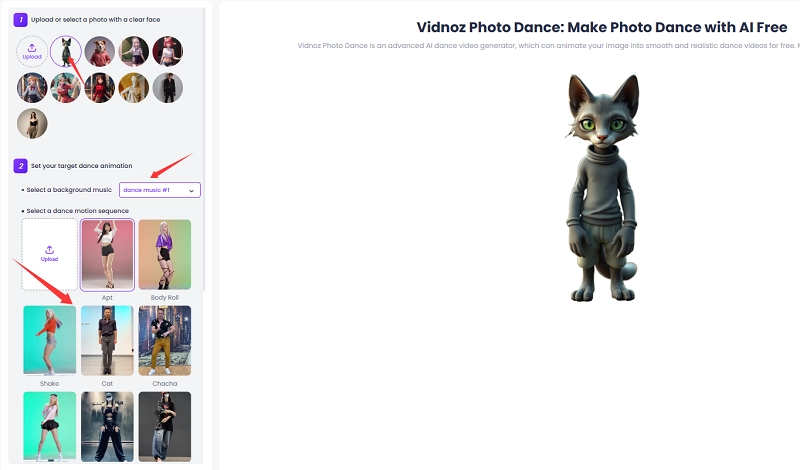This screenshot has width=800, height=470.
Task: Click the dashed dance motion Upload box
Action: point(49,254)
